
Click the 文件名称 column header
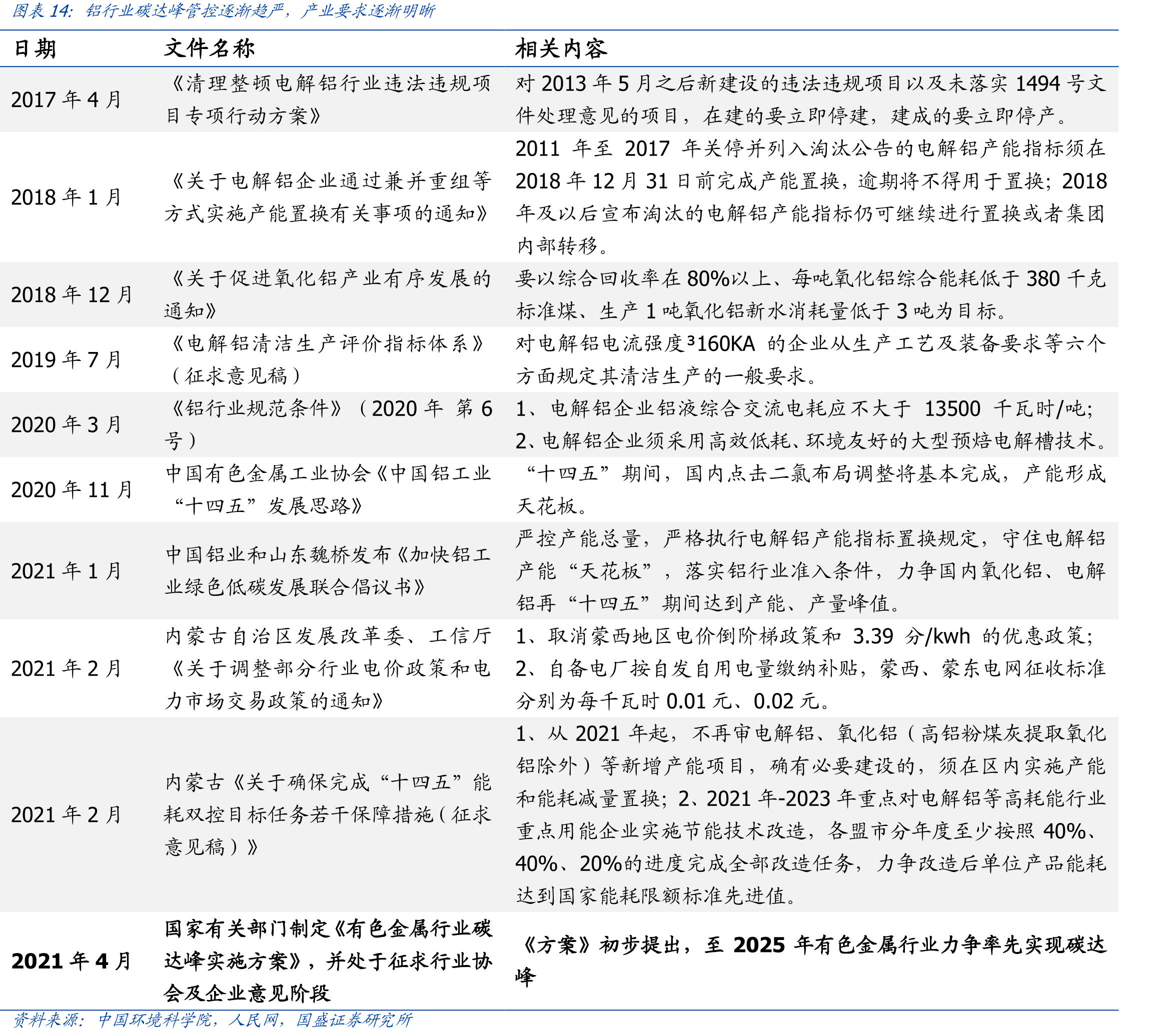coord(209,48)
